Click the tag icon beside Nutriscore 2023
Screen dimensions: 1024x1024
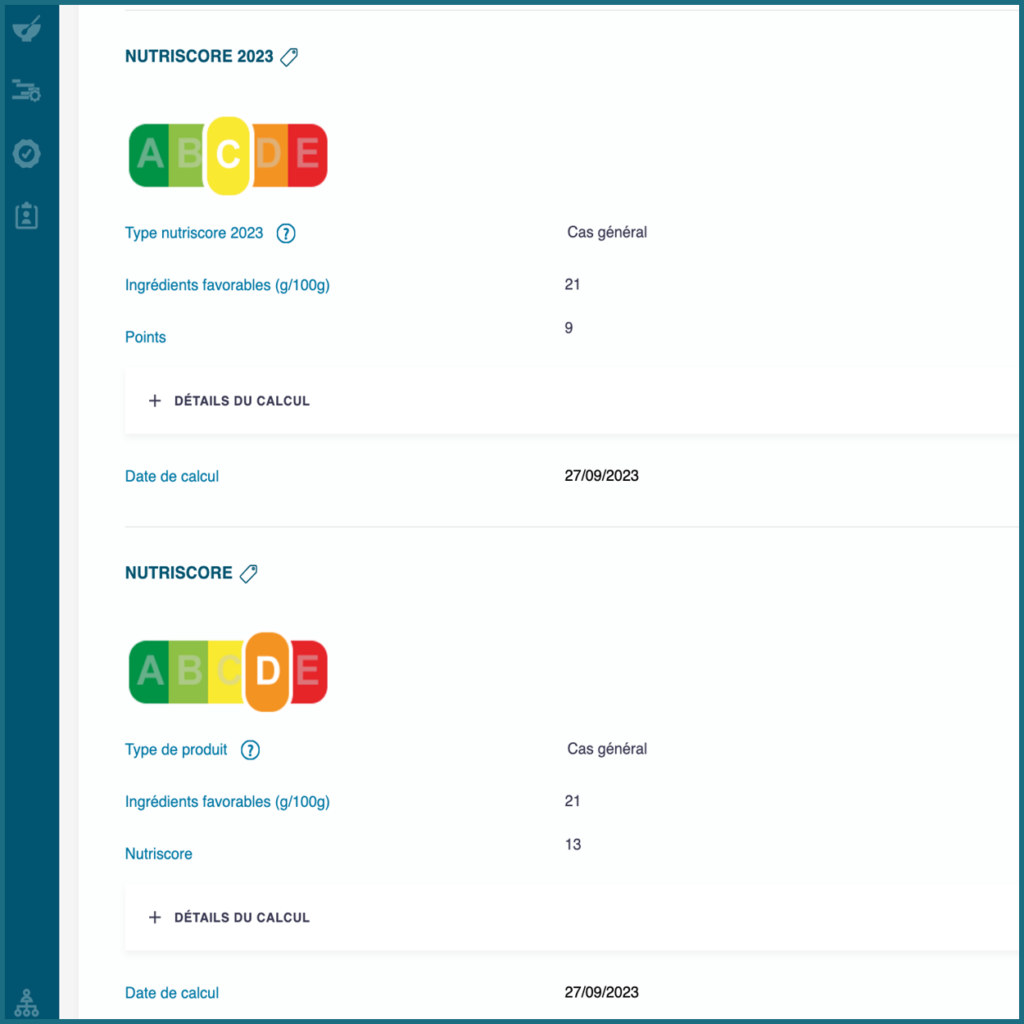pos(289,57)
